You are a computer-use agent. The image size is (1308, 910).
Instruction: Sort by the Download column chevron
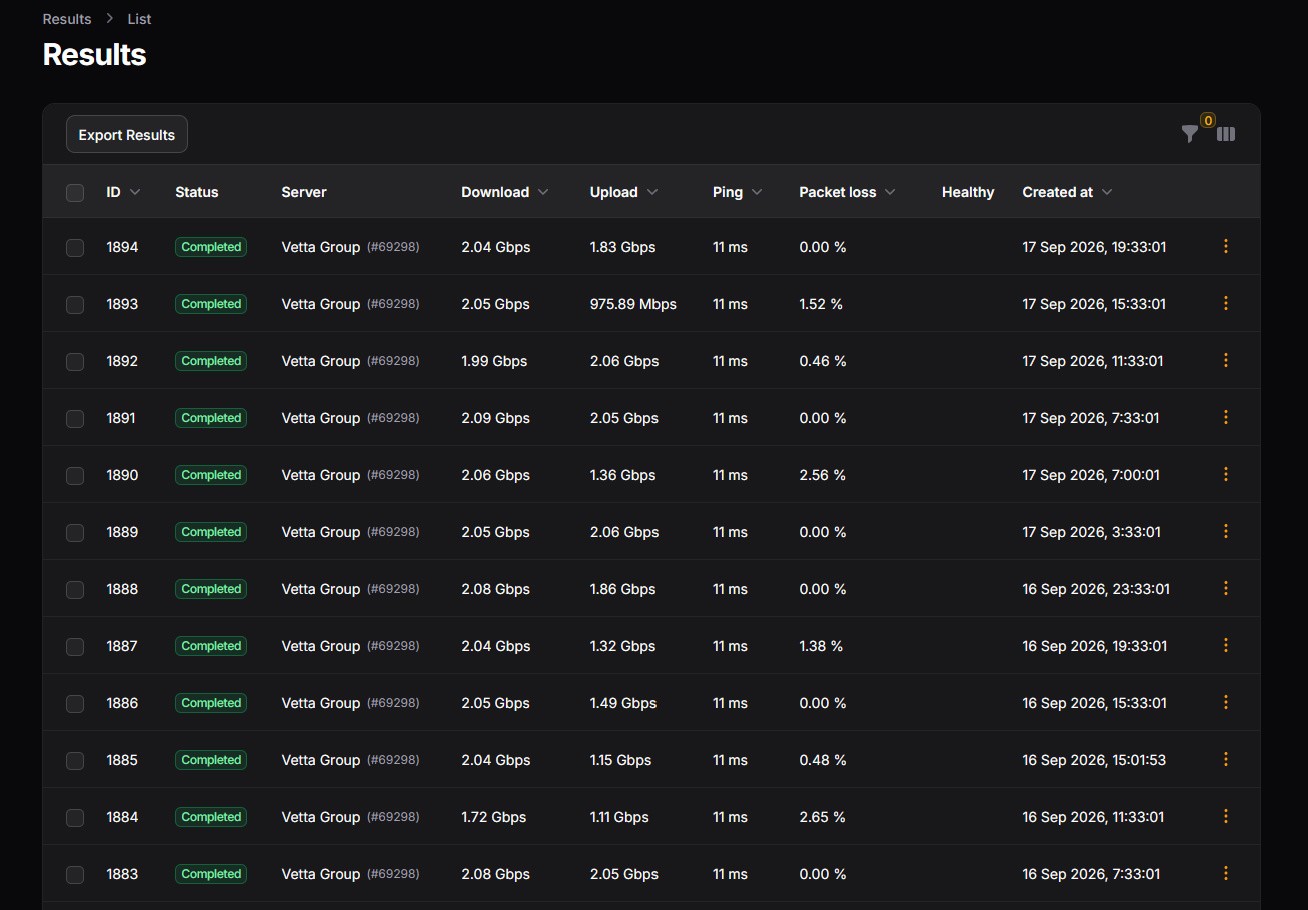[543, 192]
